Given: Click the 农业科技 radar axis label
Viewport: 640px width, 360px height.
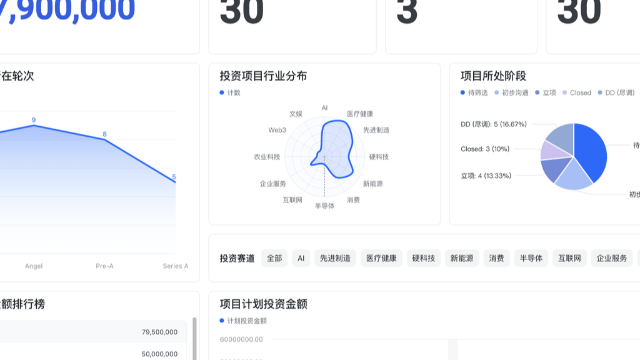Looking at the screenshot, I should 267,157.
